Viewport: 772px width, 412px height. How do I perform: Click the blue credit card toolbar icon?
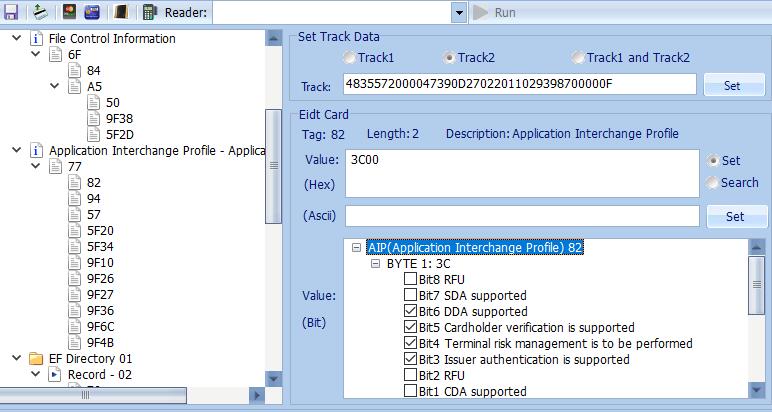92,12
